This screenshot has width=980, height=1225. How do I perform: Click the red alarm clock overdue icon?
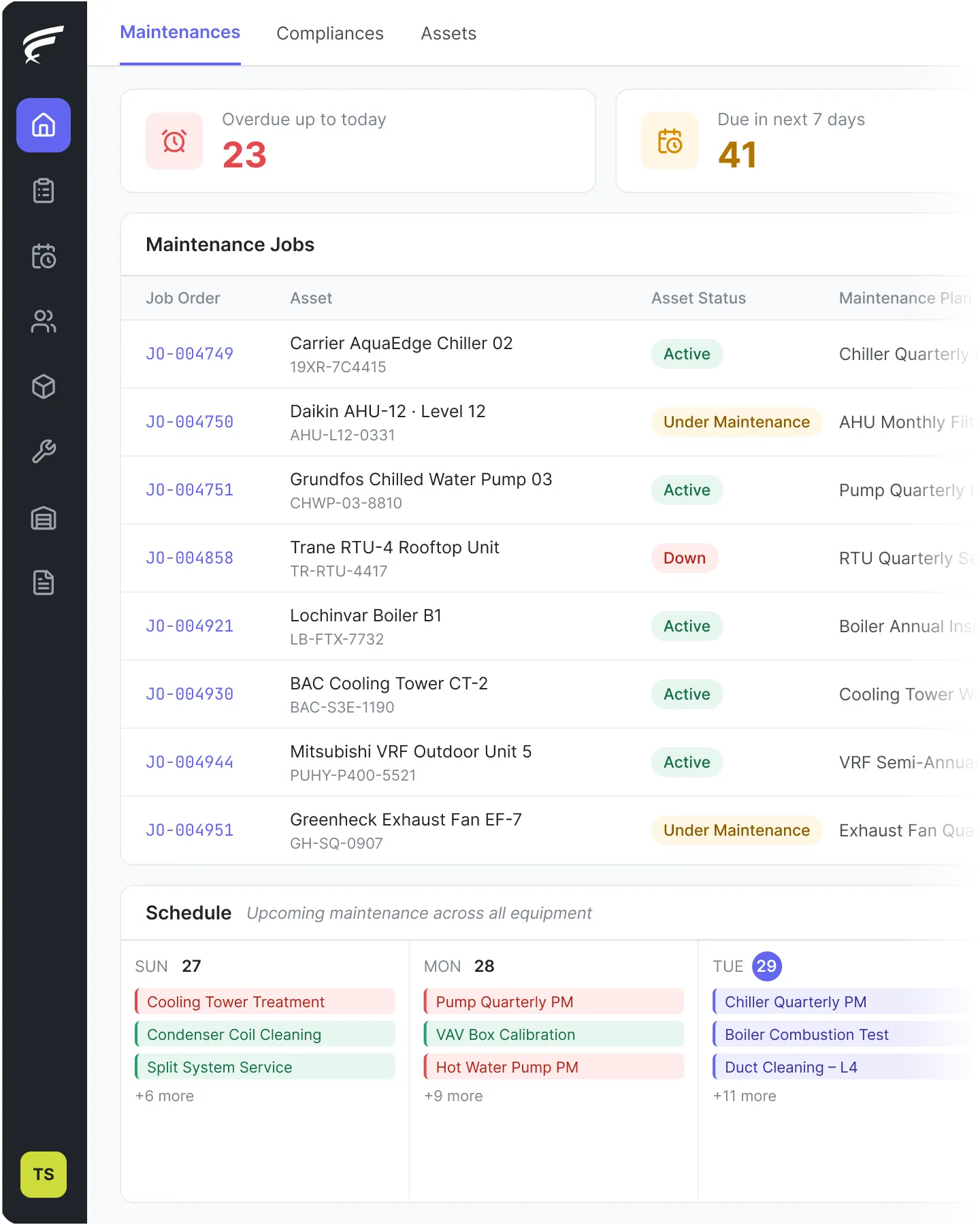click(174, 141)
